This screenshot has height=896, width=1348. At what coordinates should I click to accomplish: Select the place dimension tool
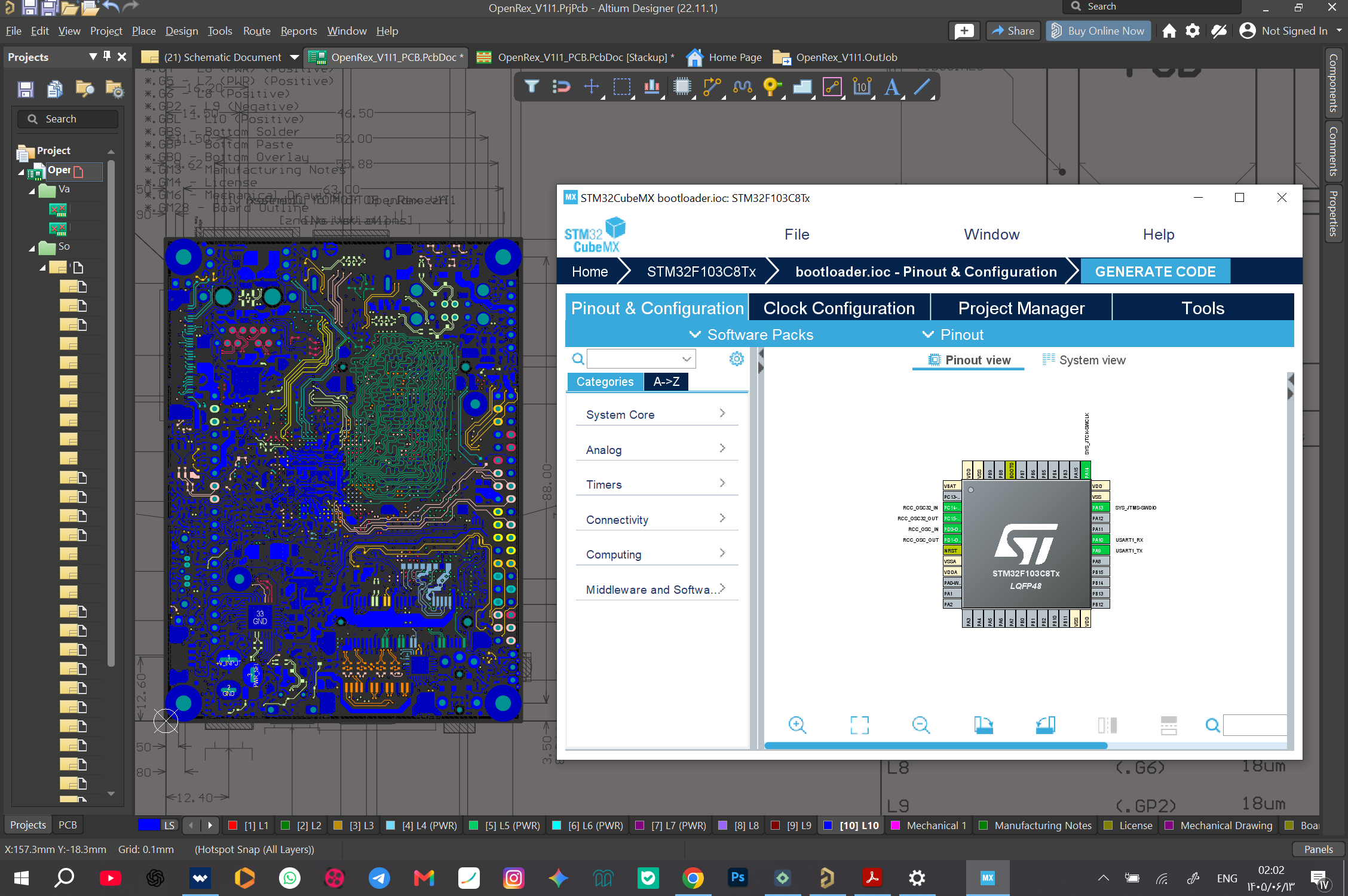click(862, 87)
